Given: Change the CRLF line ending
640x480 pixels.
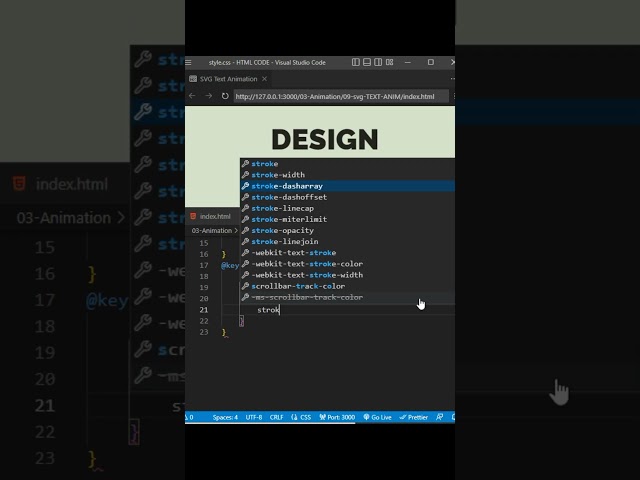Looking at the screenshot, I should tap(276, 417).
